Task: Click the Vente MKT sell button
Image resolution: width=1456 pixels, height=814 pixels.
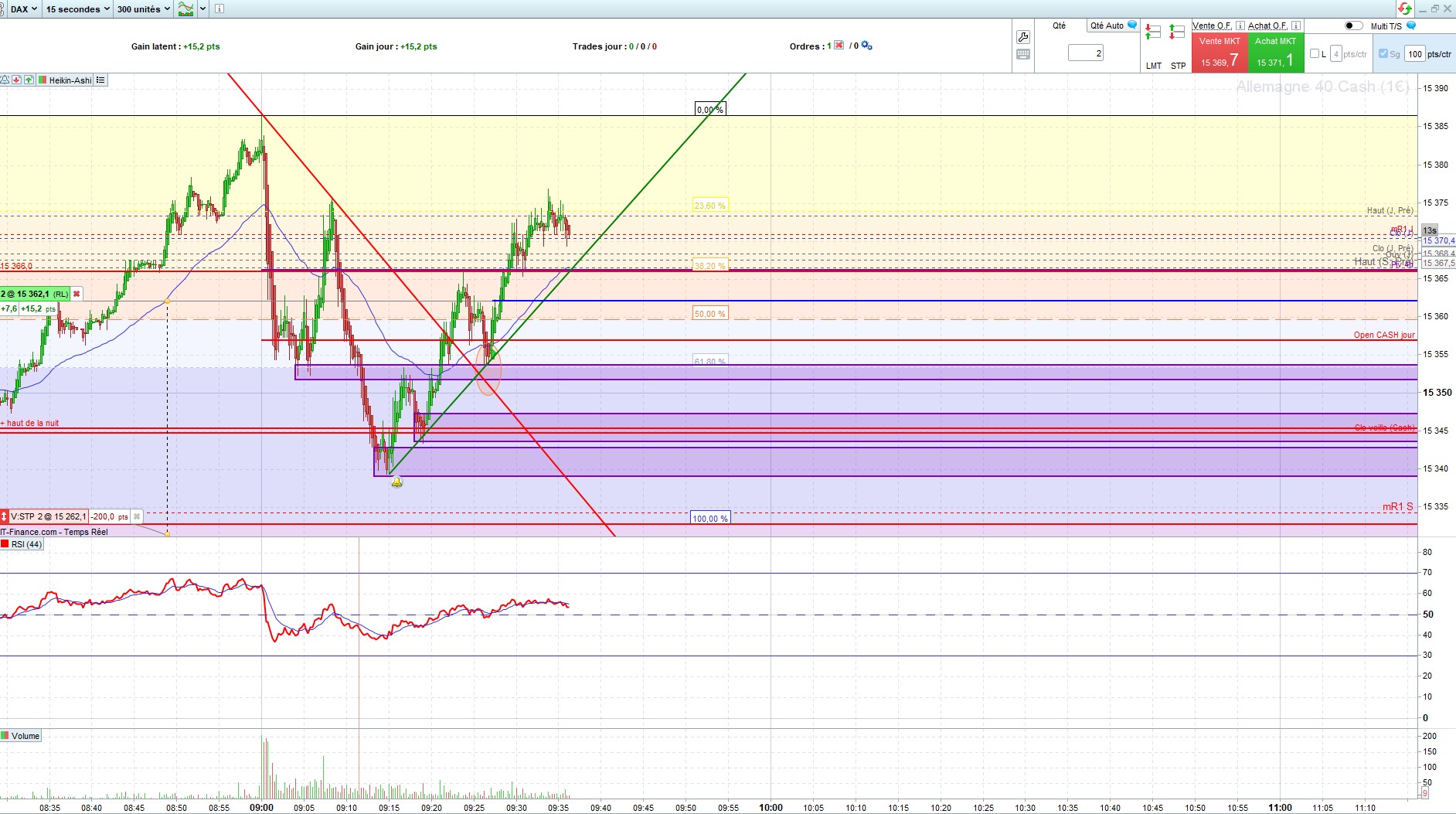Action: [x=1220, y=53]
